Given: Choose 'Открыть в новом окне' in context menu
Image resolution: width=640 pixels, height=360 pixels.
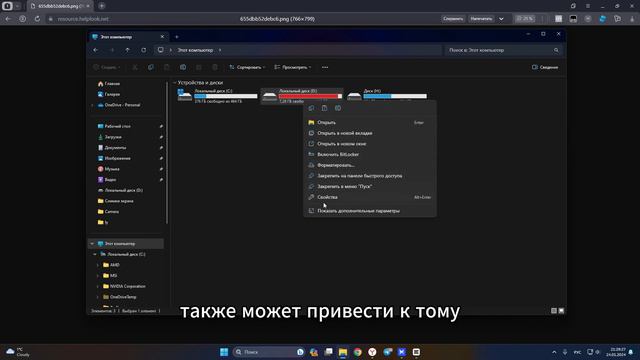Looking at the screenshot, I should (x=370, y=144).
